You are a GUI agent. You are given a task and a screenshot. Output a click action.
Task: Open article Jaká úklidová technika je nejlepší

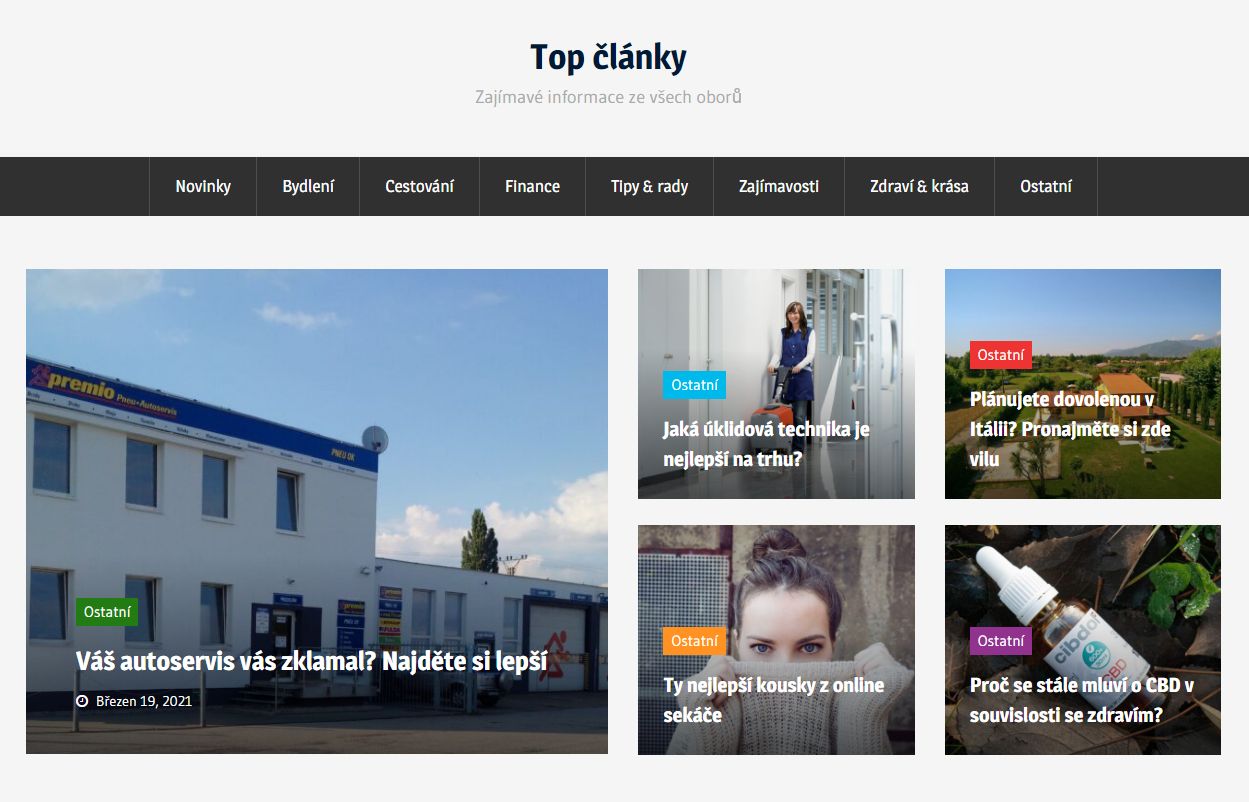766,444
